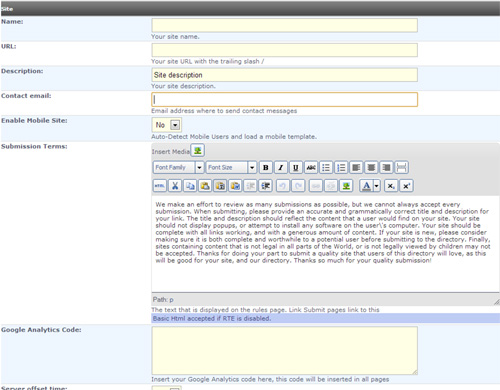Grab Google Analytics textarea resize corner
This screenshot has height=390, width=500.
tap(415, 372)
